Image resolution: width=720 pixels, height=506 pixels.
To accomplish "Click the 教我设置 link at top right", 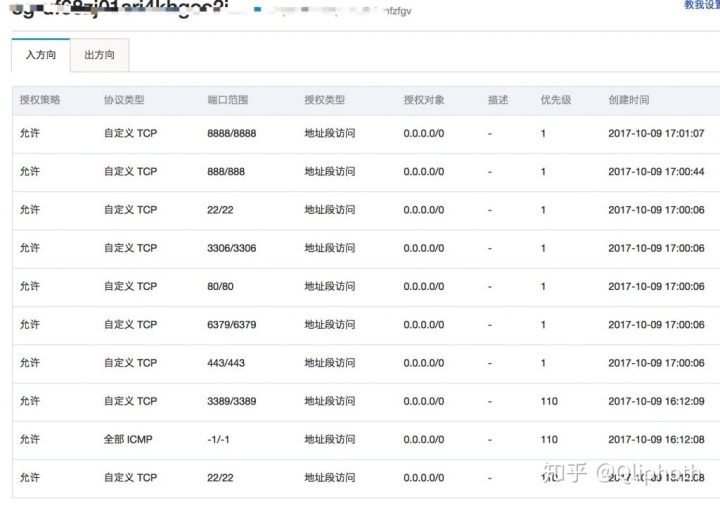I will click(x=702, y=5).
